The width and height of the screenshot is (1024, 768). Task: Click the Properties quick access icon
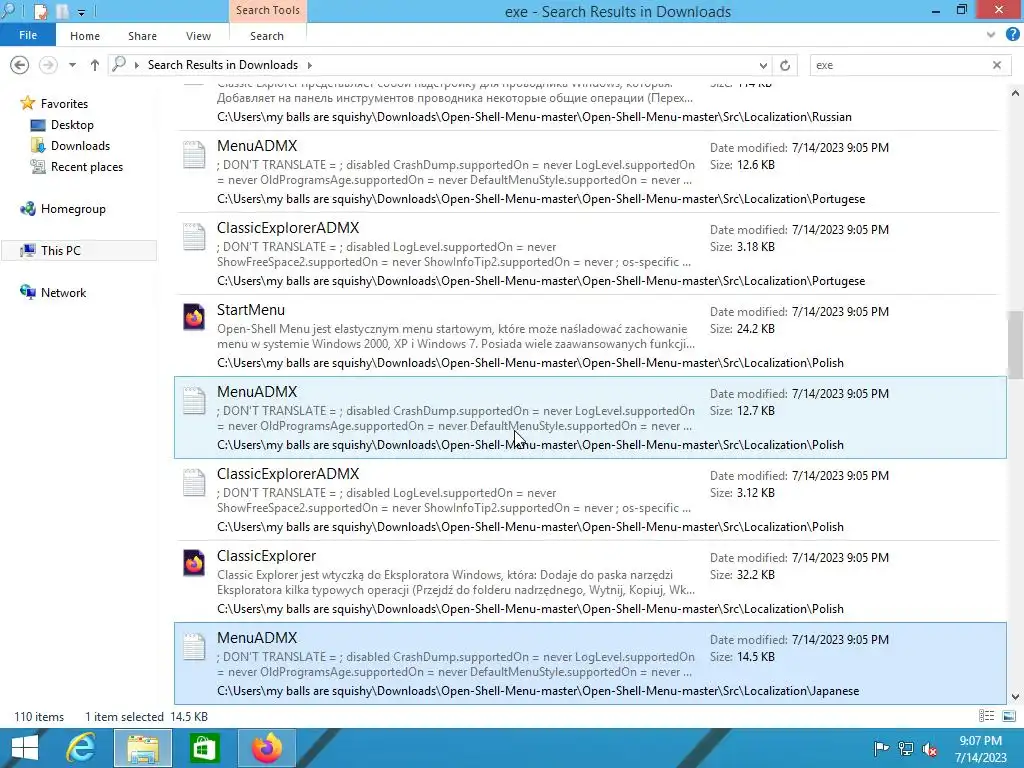[40, 12]
